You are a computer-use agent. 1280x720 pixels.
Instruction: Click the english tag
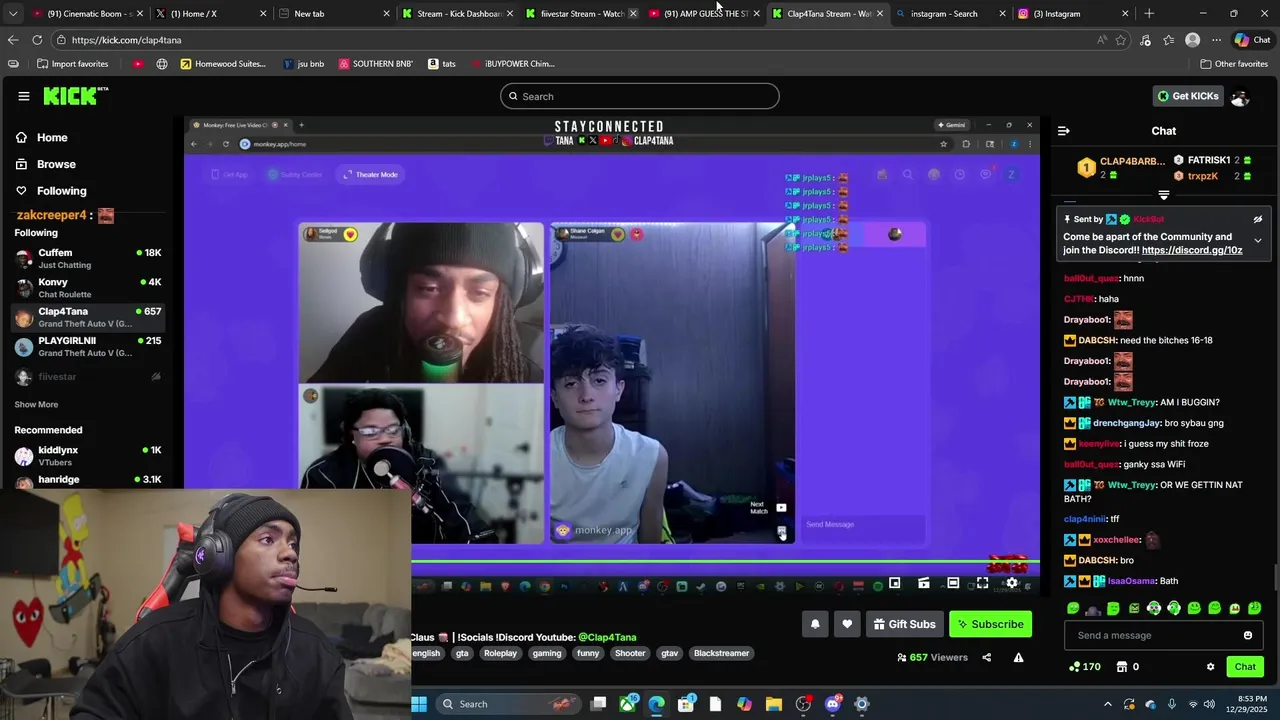point(426,653)
